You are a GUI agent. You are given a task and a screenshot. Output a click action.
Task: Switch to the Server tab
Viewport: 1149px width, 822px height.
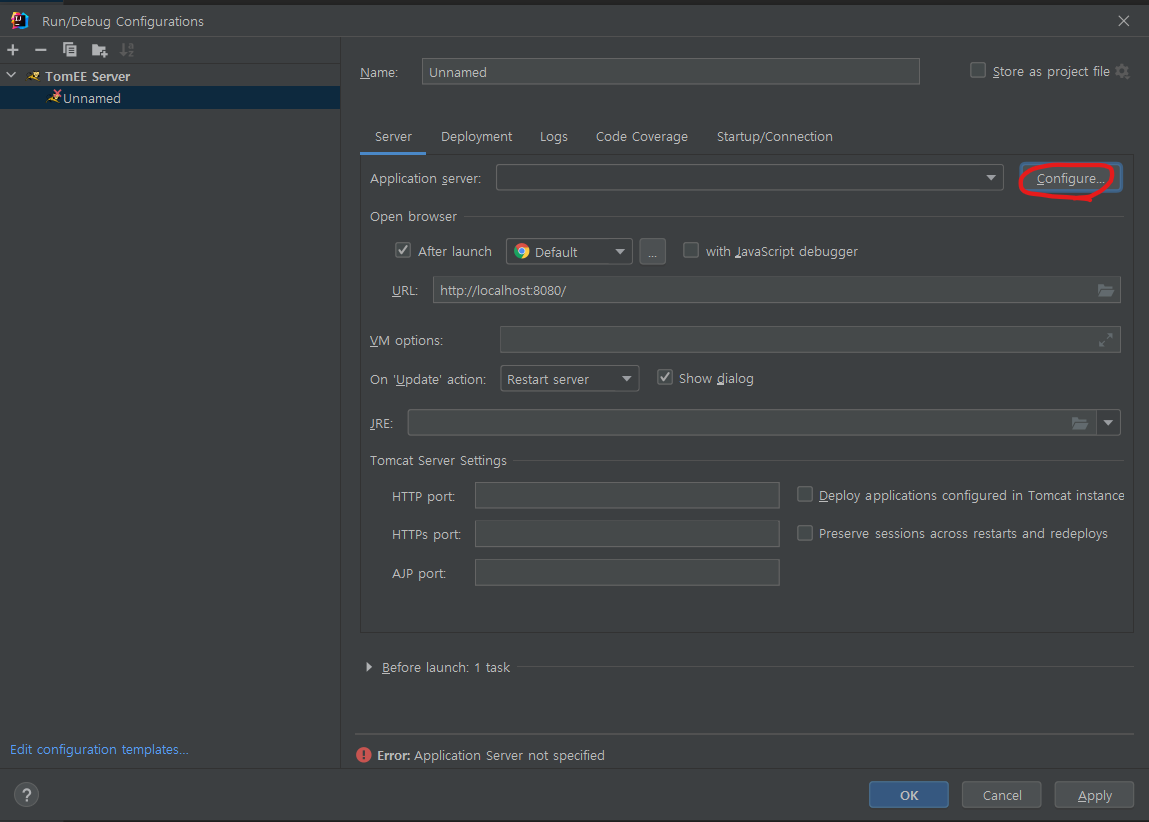click(x=393, y=136)
